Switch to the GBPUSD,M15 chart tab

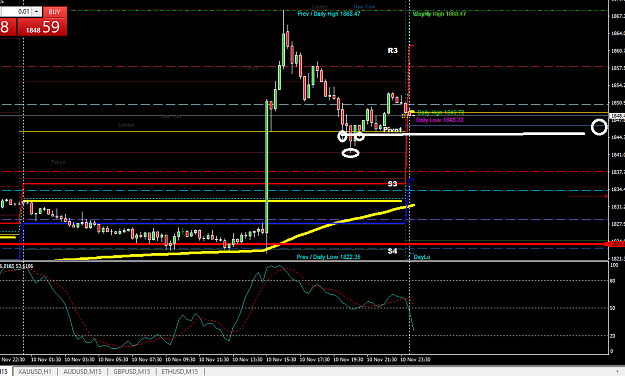[132, 372]
